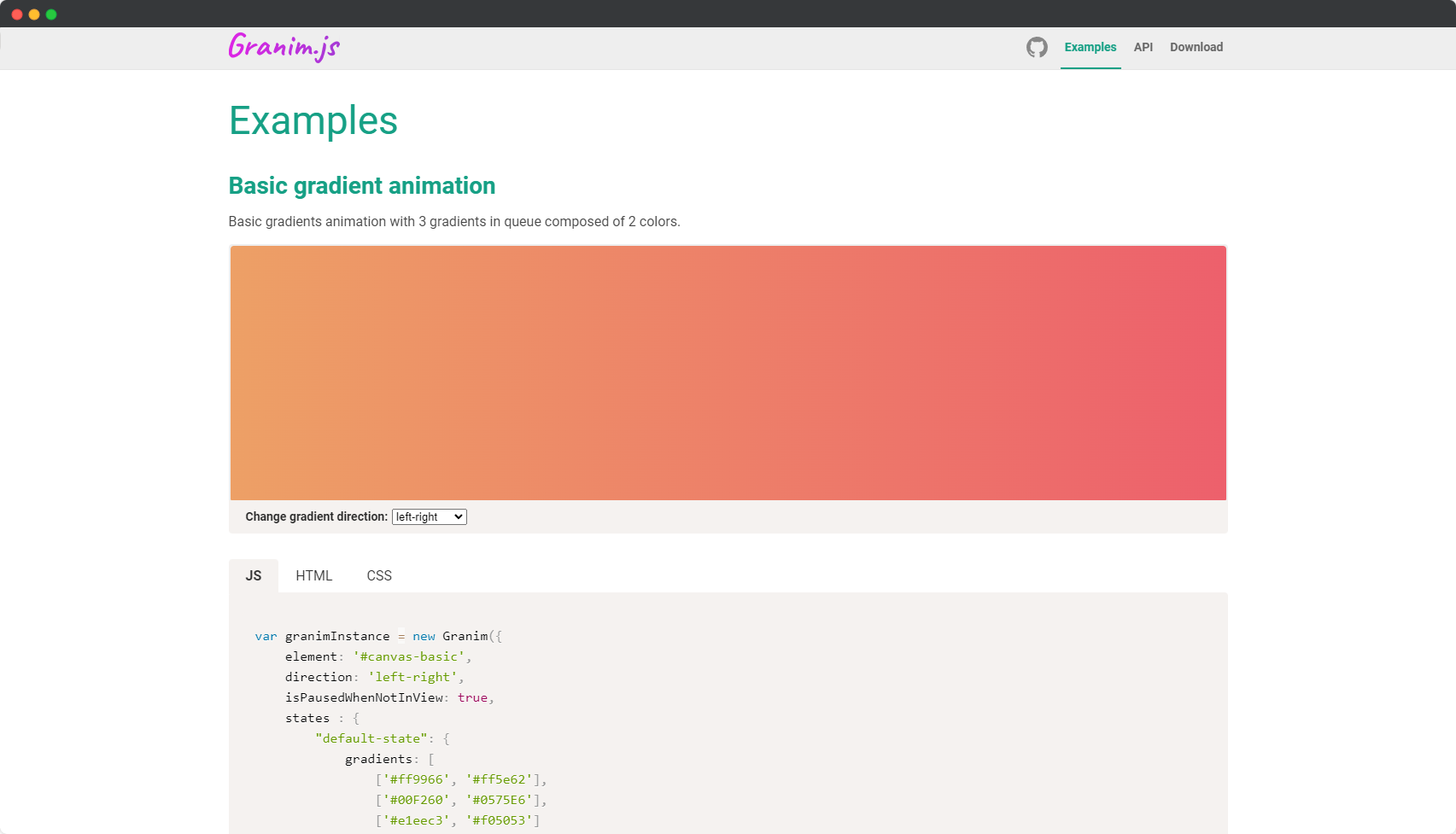The width and height of the screenshot is (1456, 834).
Task: Switch to the HTML code tab
Action: point(314,575)
